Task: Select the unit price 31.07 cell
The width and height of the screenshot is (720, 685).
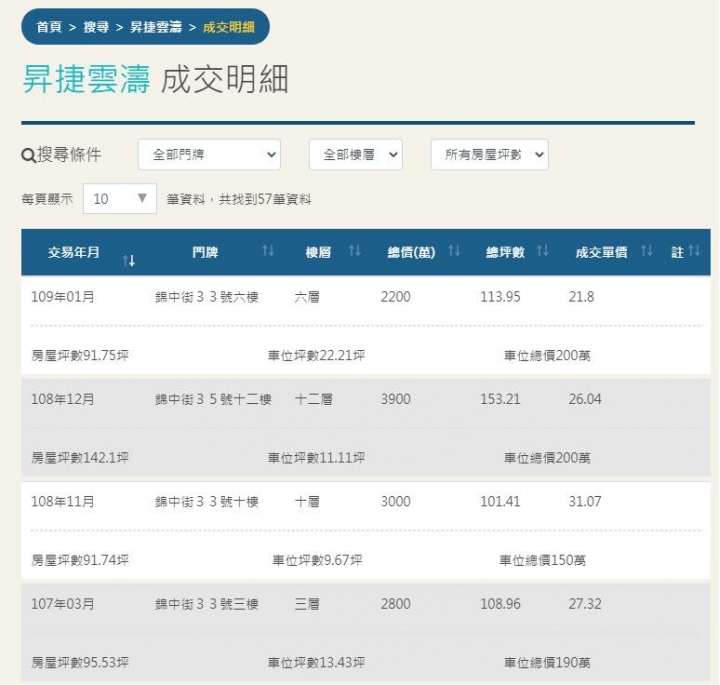Action: click(x=585, y=501)
